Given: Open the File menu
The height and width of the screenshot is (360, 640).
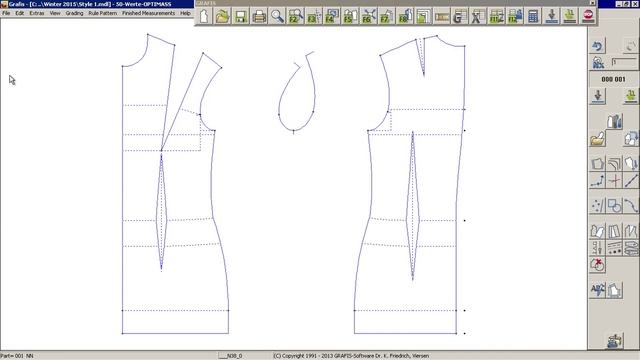Looking at the screenshot, I should [6, 13].
